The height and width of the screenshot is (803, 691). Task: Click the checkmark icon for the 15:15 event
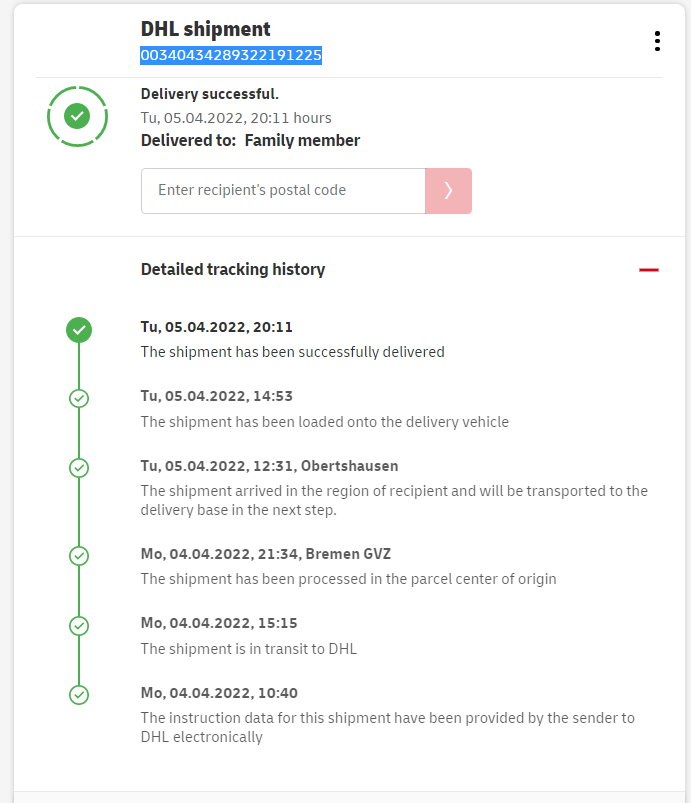(x=79, y=625)
